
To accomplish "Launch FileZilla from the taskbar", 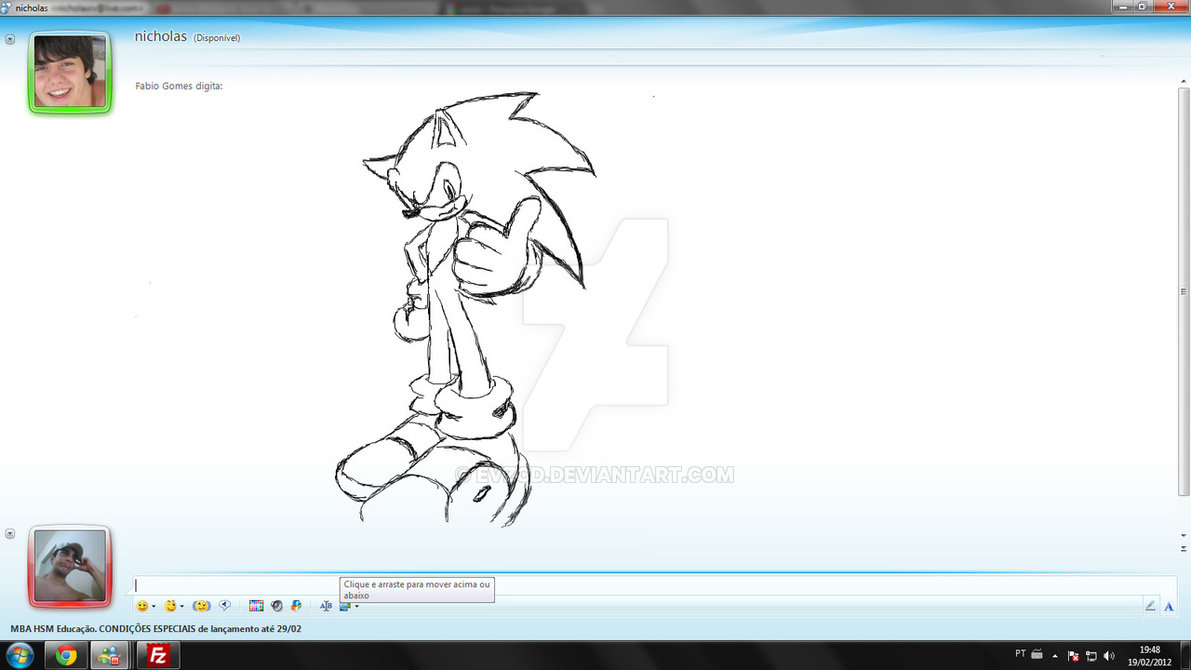I will click(157, 655).
